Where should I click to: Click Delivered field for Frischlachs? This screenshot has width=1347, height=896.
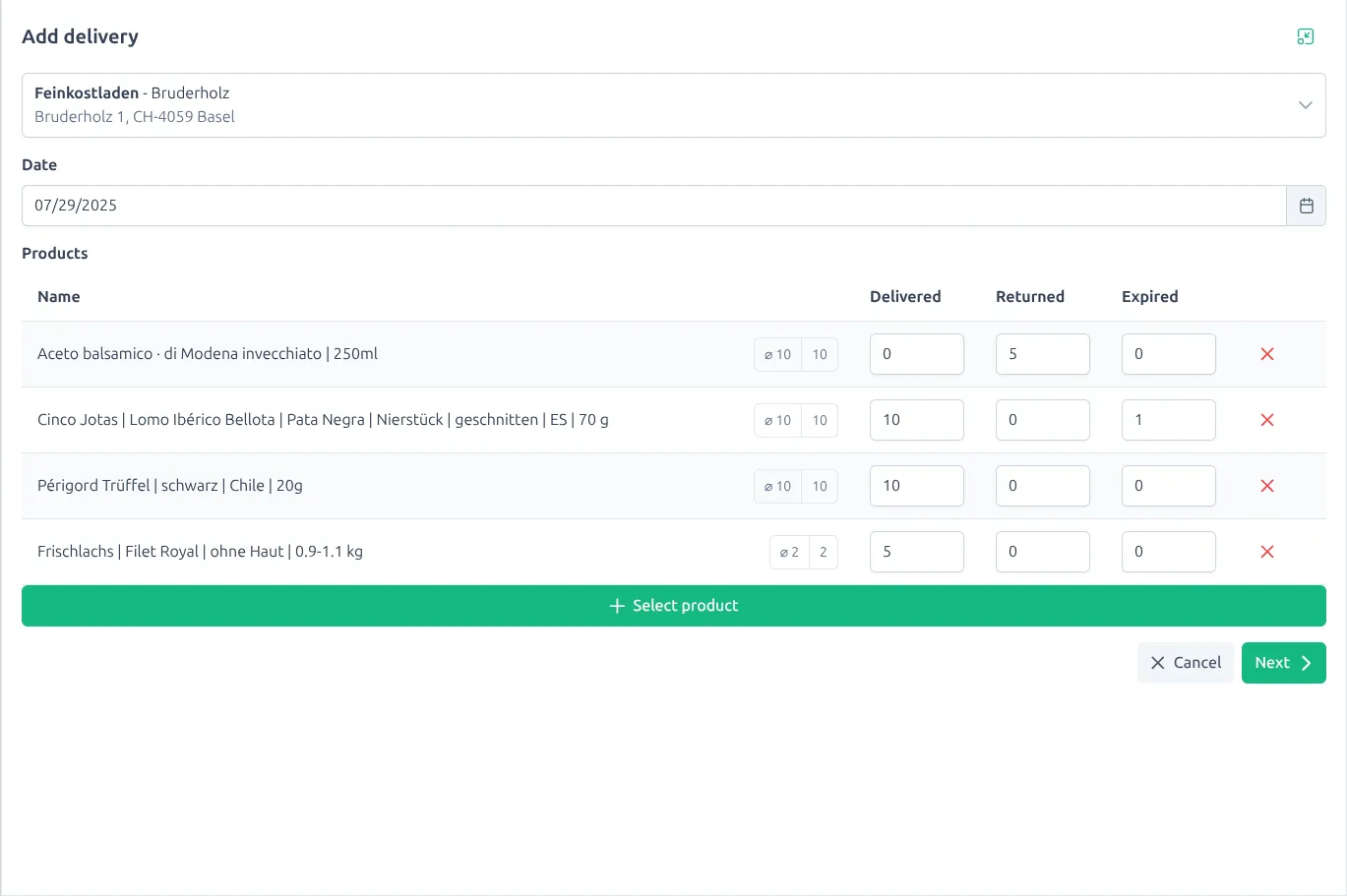[916, 552]
